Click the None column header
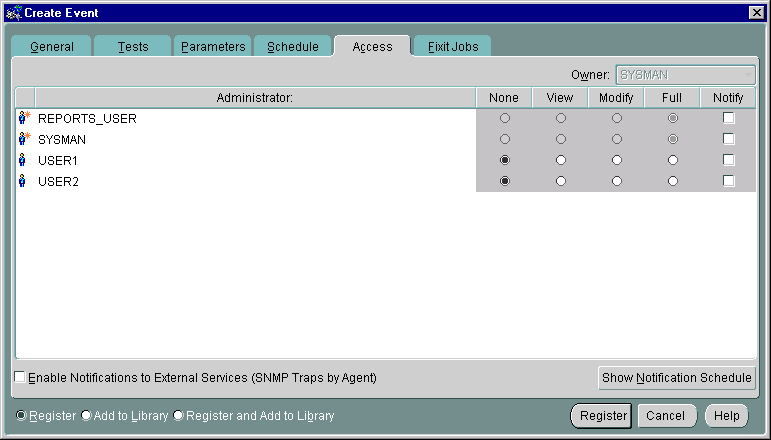Image resolution: width=771 pixels, height=440 pixels. pyautogui.click(x=504, y=97)
